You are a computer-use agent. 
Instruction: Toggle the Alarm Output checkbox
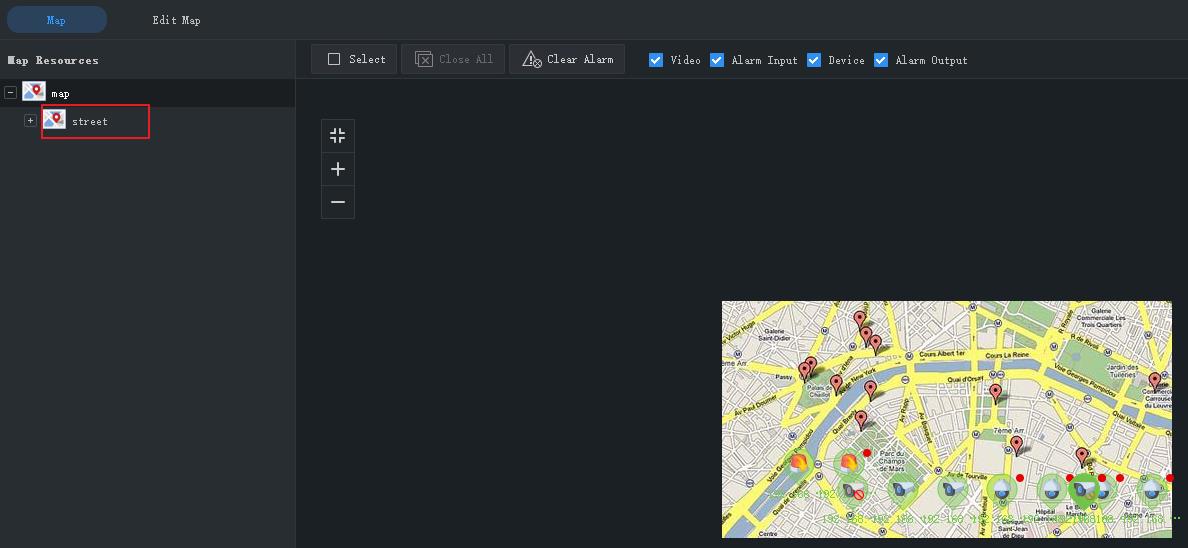tap(880, 60)
